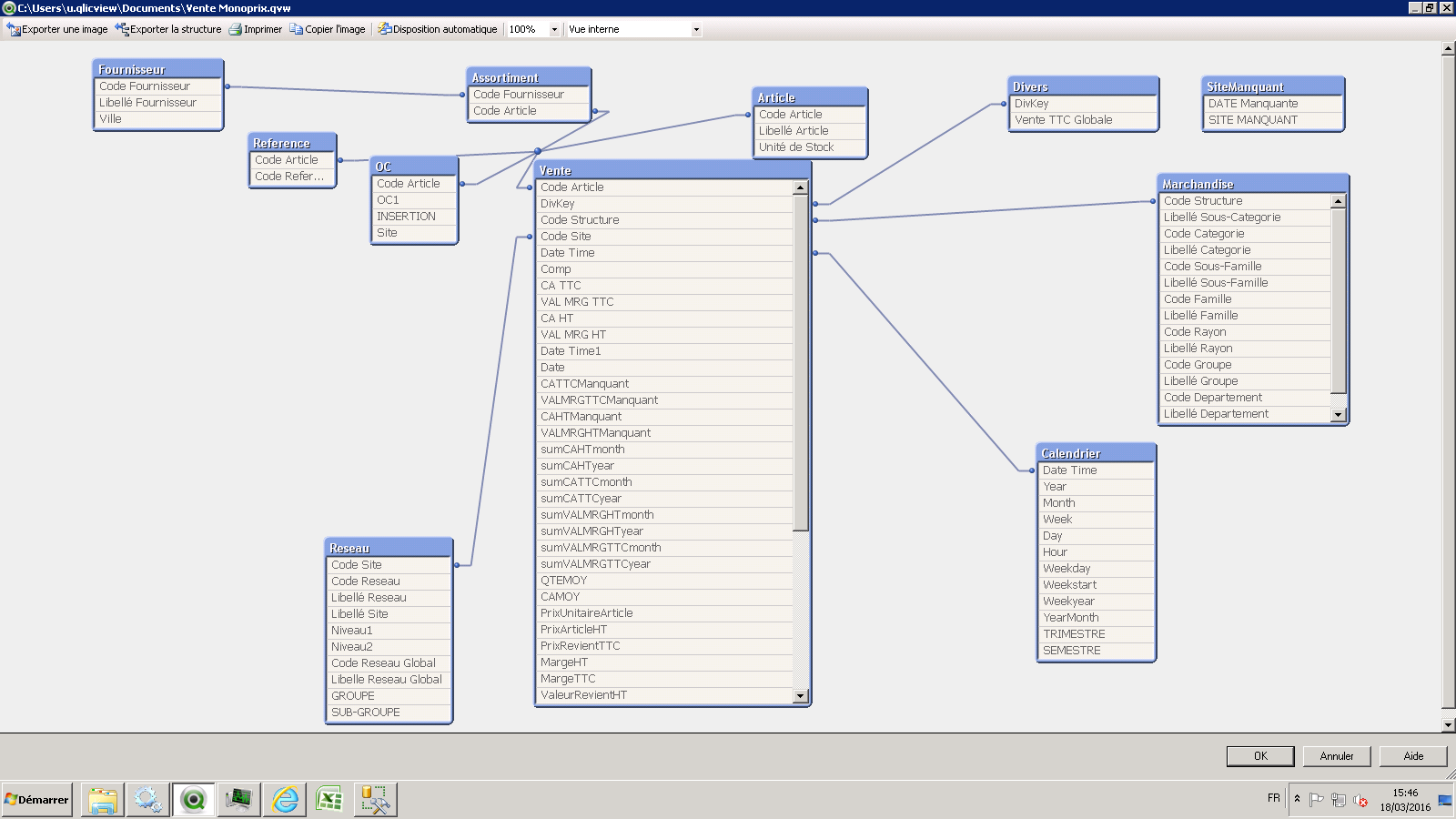
Task: Click YearMonth field in Calendrier
Action: click(1096, 618)
